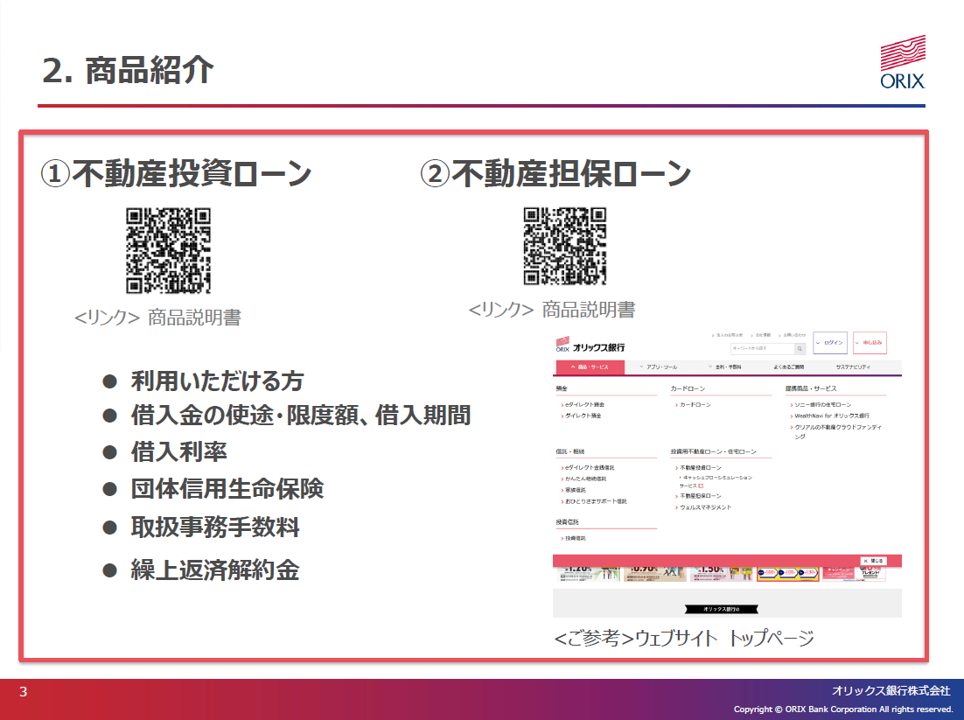Expand the アプリ・ツール navigation menu
This screenshot has height=720, width=964.
click(x=658, y=367)
